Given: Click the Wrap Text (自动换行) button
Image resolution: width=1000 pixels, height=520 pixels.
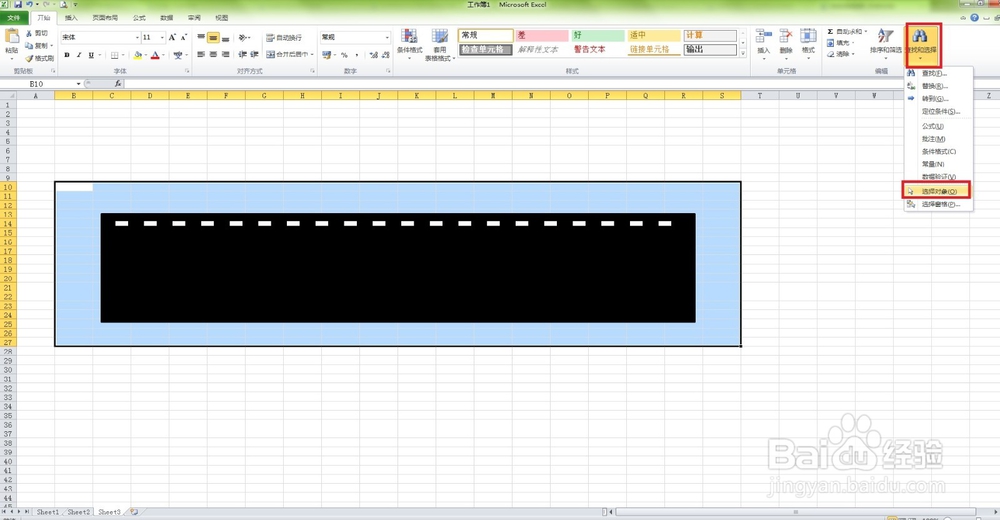Looking at the screenshot, I should (x=284, y=38).
